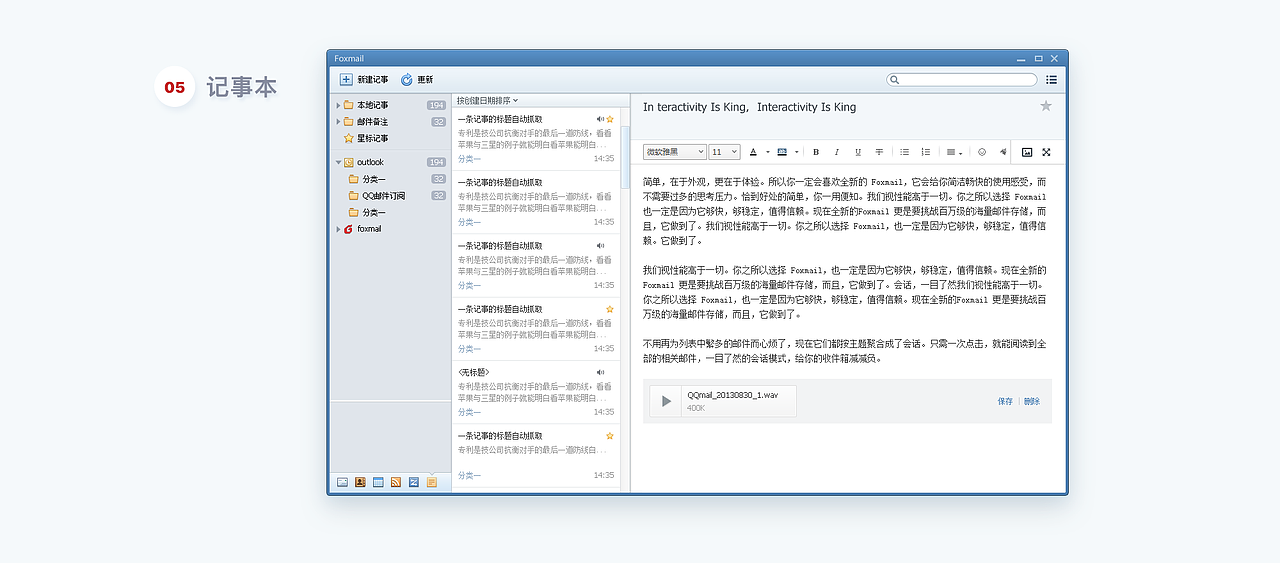1280x563 pixels.
Task: Insert an emoticon with the smiley icon
Action: pos(982,152)
